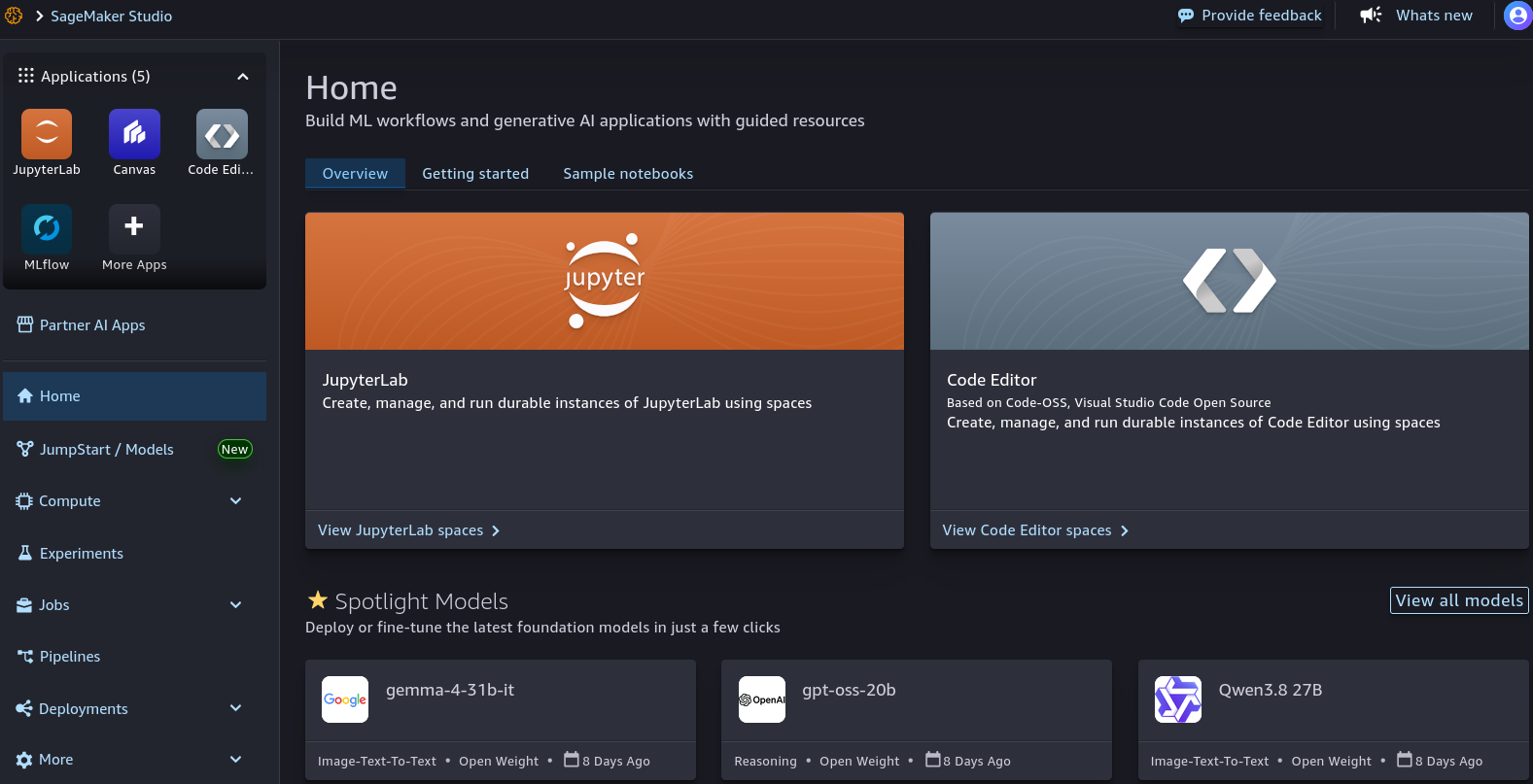Click the Experiments flask icon
Viewport: 1533px width, 784px height.
(25, 553)
